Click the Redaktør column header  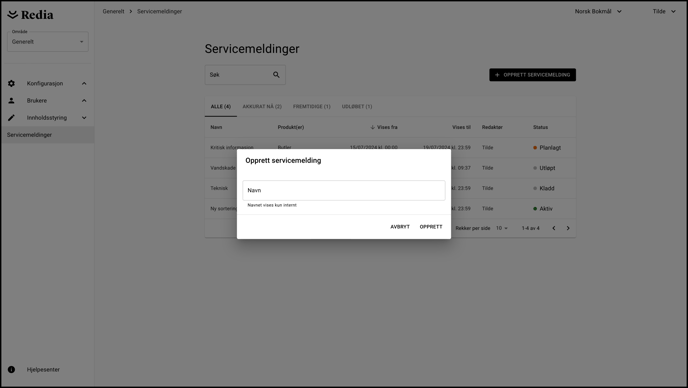[x=492, y=127]
